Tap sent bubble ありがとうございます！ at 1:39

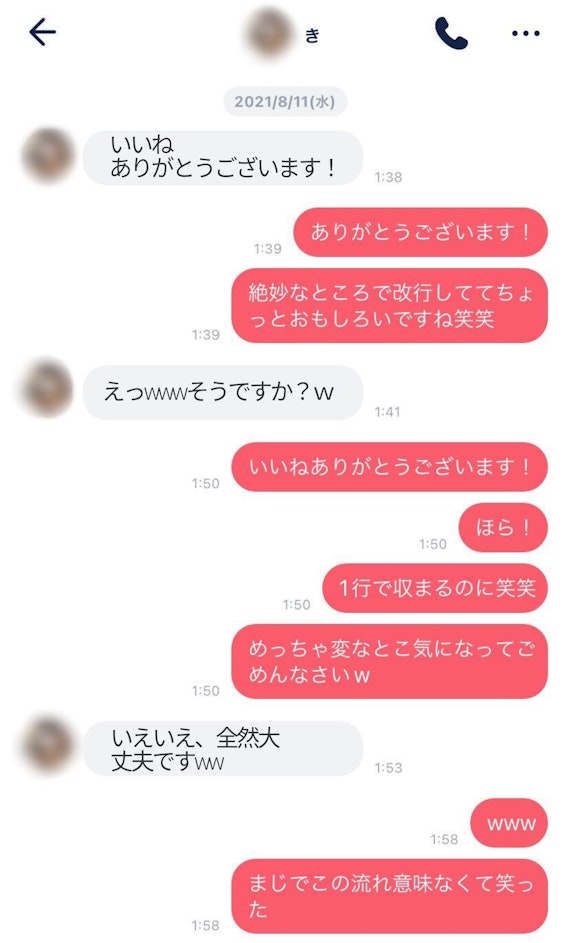point(420,232)
